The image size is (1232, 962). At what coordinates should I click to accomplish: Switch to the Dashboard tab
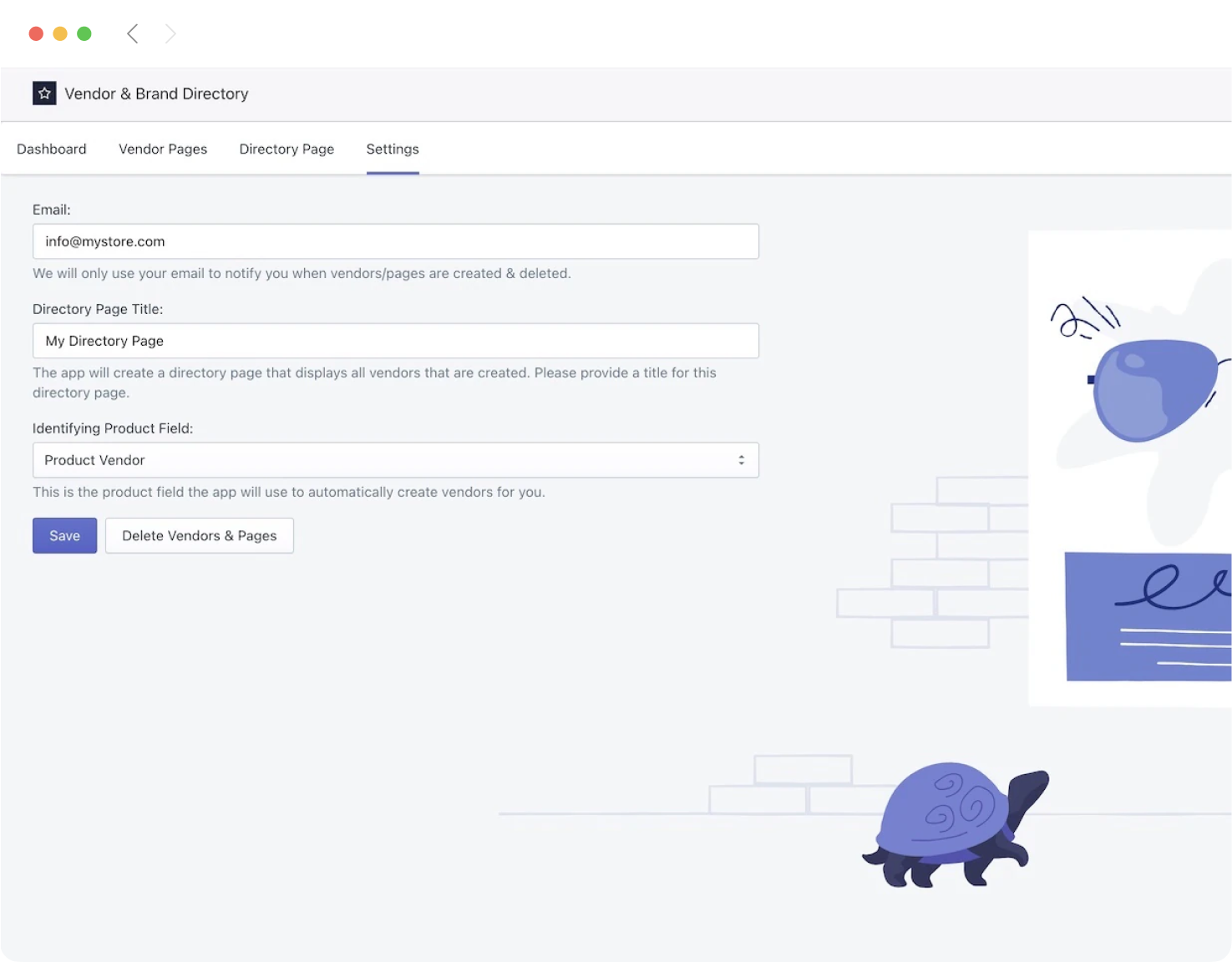(52, 149)
